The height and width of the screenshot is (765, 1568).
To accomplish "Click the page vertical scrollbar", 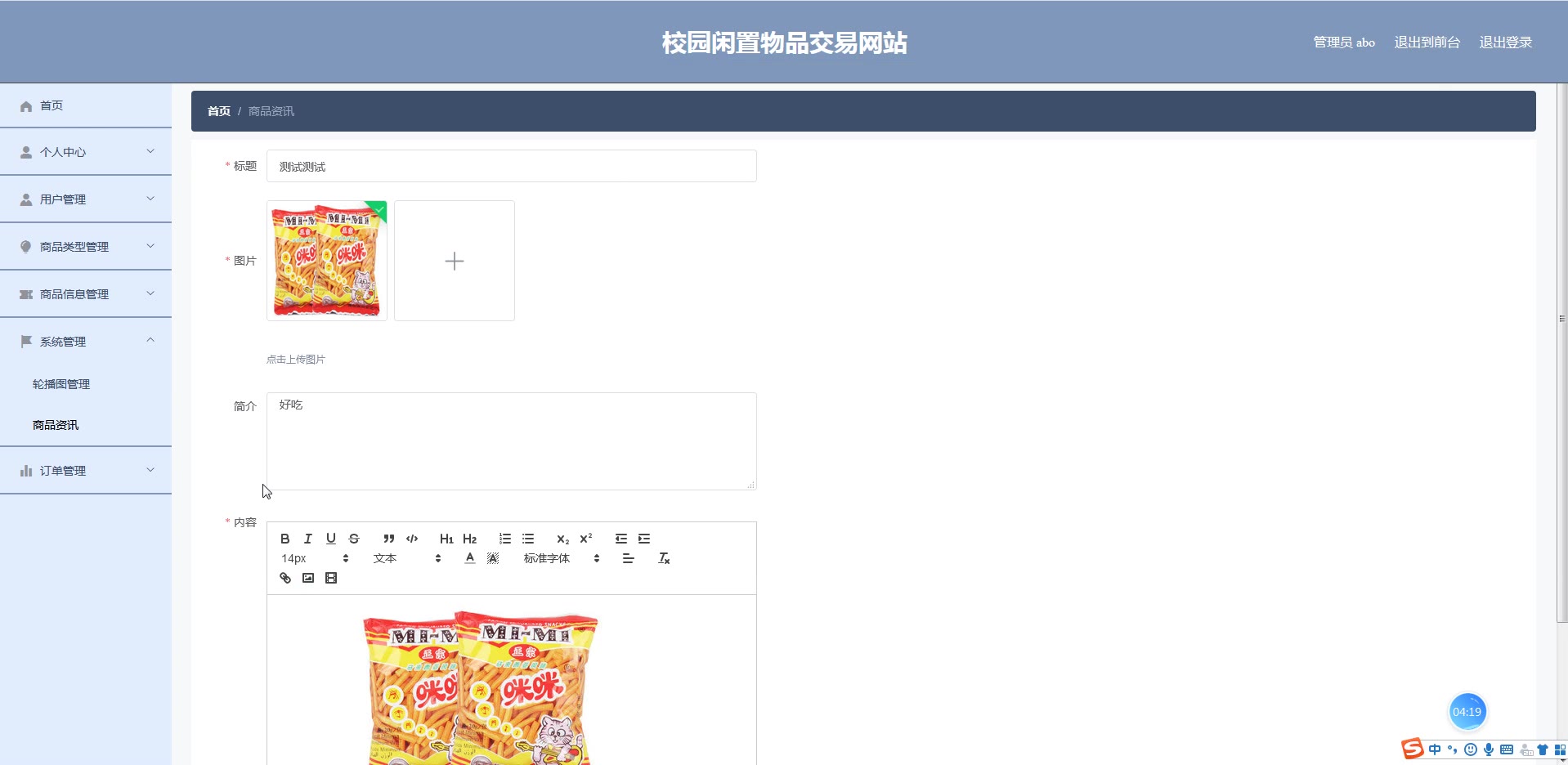I will point(1562,351).
